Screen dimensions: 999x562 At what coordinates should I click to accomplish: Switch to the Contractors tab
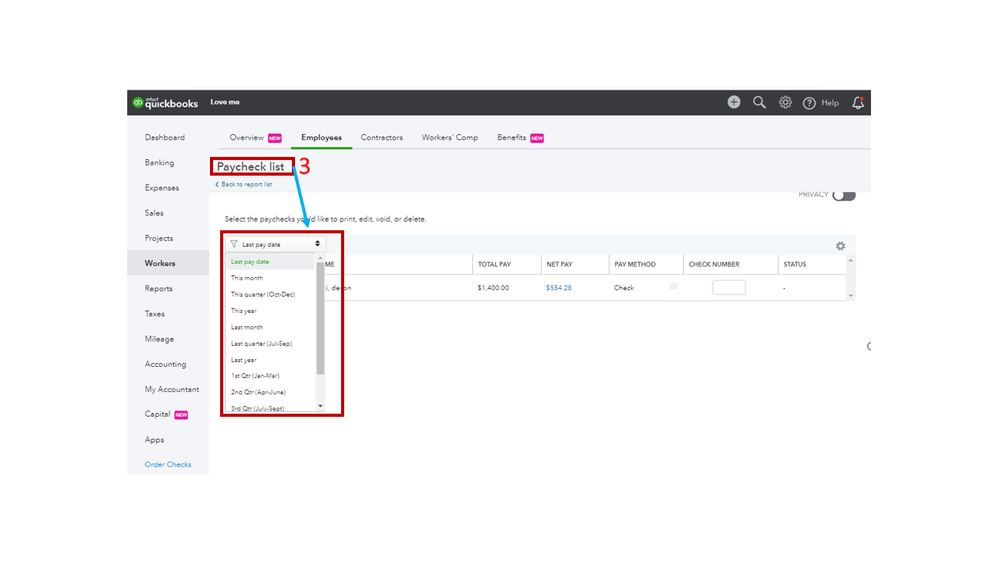point(382,138)
